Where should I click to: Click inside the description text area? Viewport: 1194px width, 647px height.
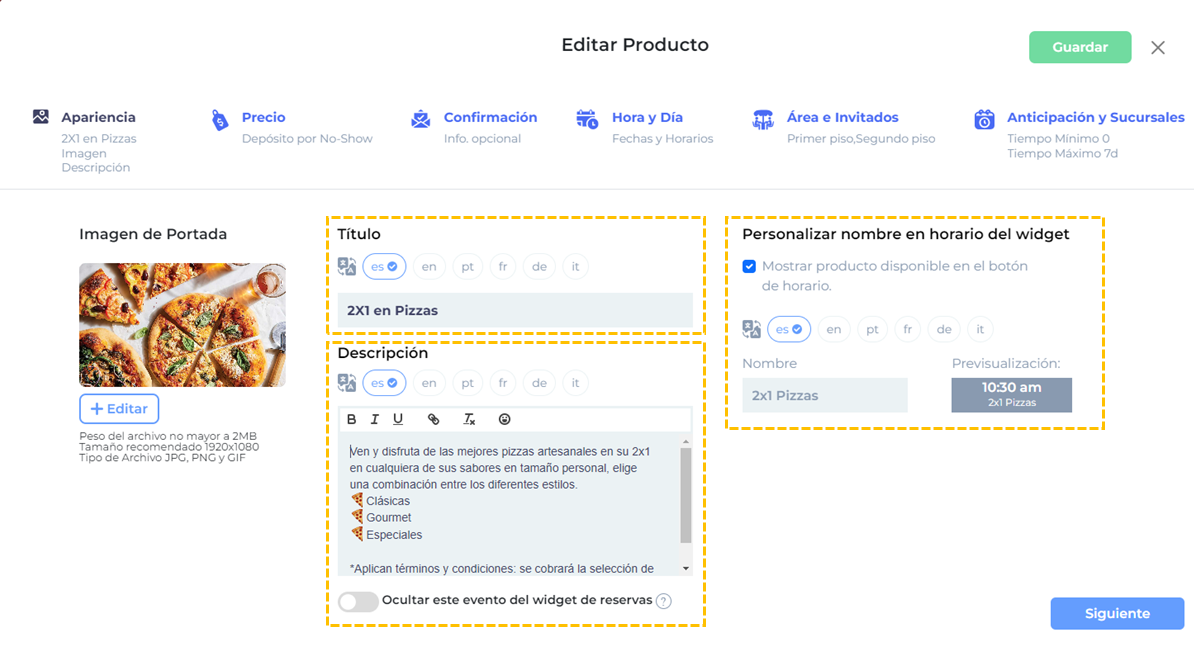(x=509, y=505)
